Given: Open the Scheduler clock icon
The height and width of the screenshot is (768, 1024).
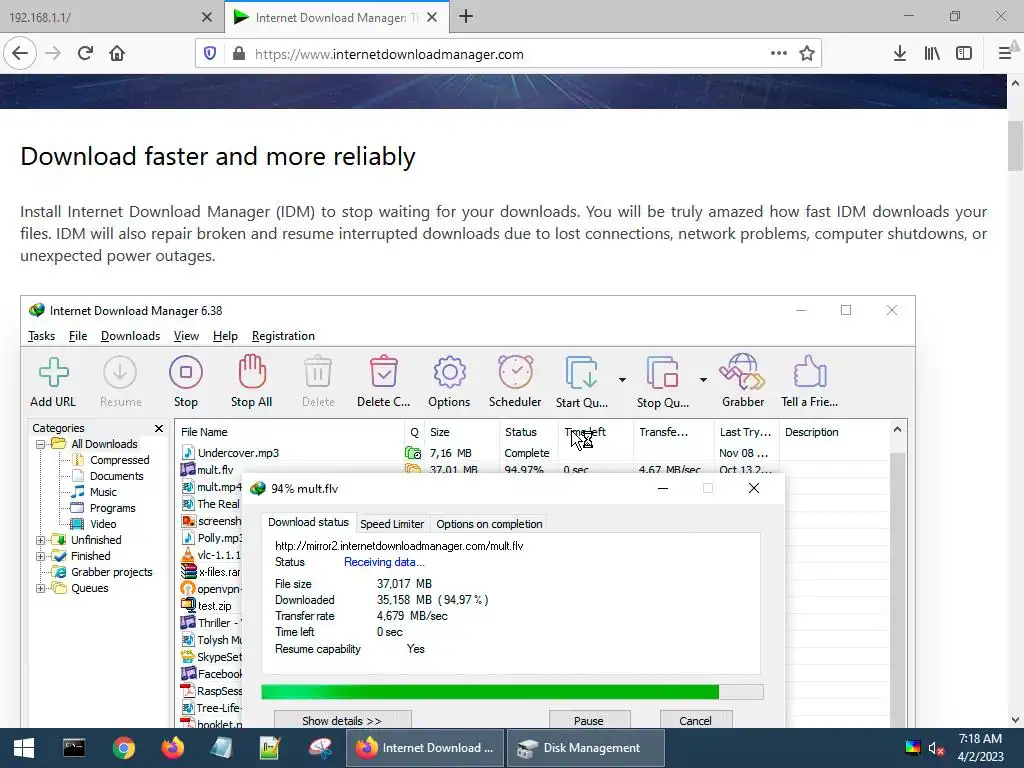Looking at the screenshot, I should pyautogui.click(x=515, y=372).
